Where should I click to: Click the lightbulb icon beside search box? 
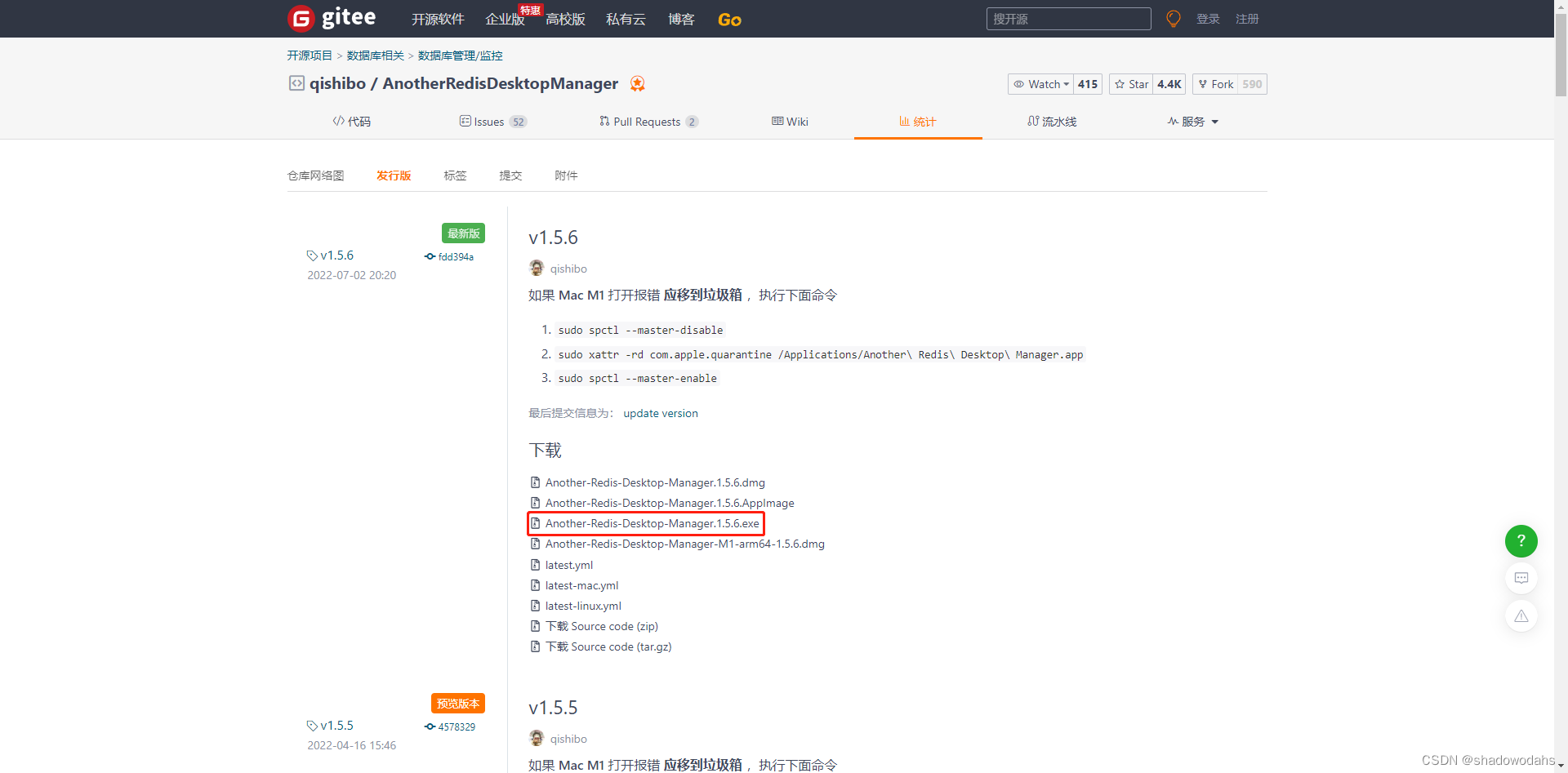coord(1174,19)
